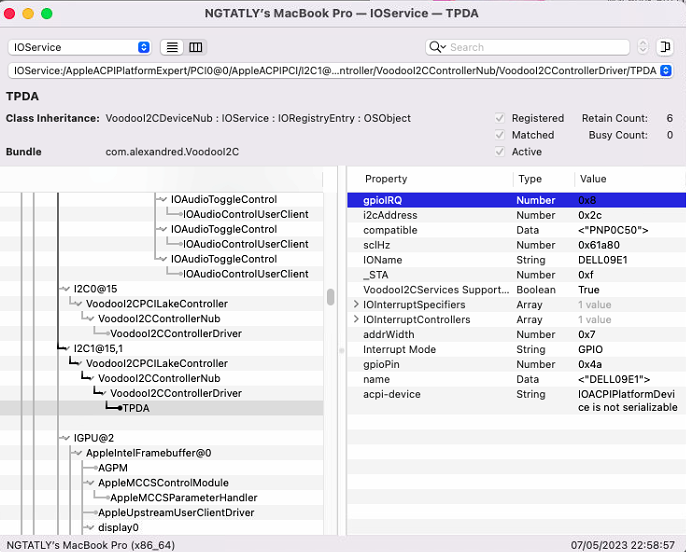Click the search magnifier icon
Viewport: 686px width, 552px height.
(x=436, y=47)
